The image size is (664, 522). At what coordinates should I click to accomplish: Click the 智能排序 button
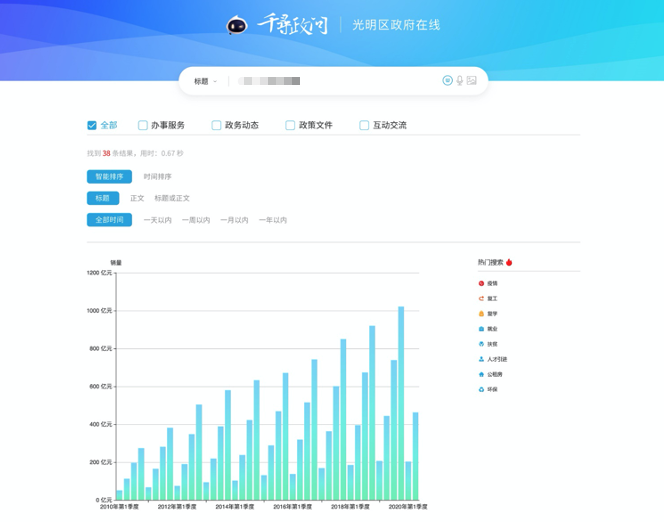(x=109, y=177)
